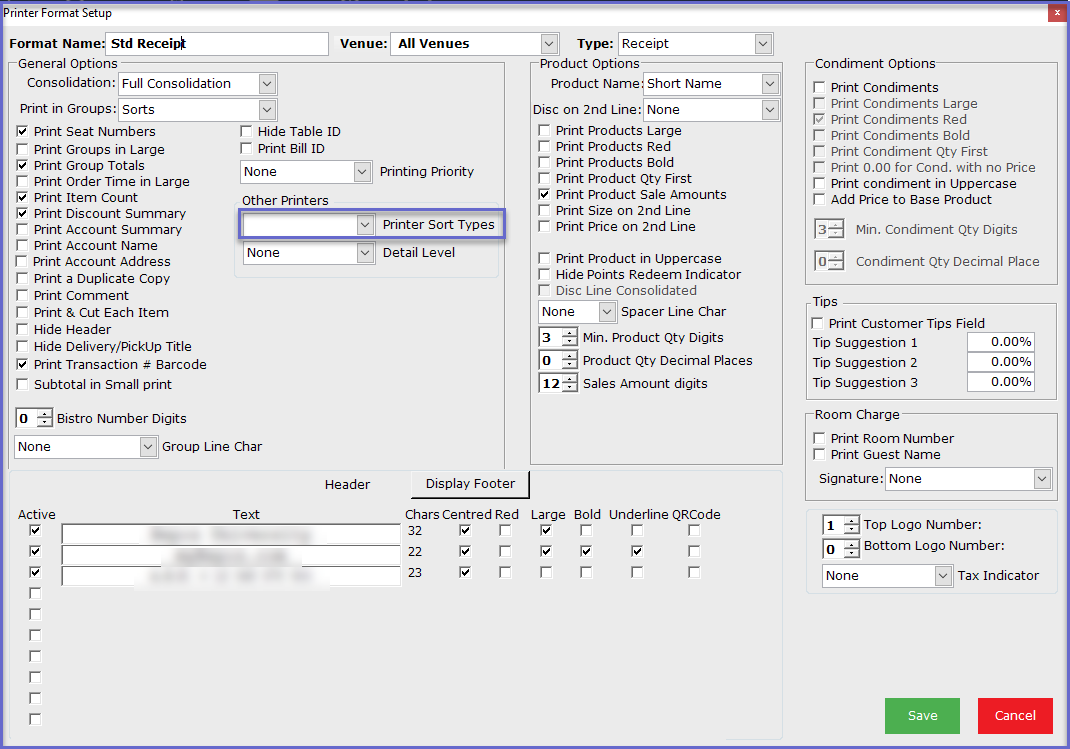Close the Printer Format Setup window
Screen dimensions: 1070x749
pos(1057,13)
